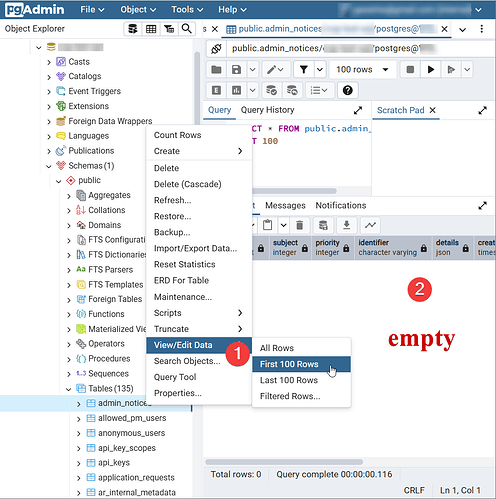Open the 100 rows limit dropdown

tap(363, 69)
